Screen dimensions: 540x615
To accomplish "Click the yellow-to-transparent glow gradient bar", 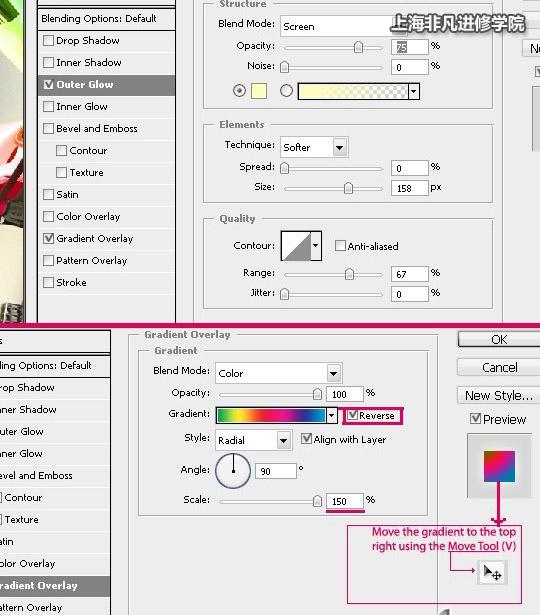I will 353,91.
